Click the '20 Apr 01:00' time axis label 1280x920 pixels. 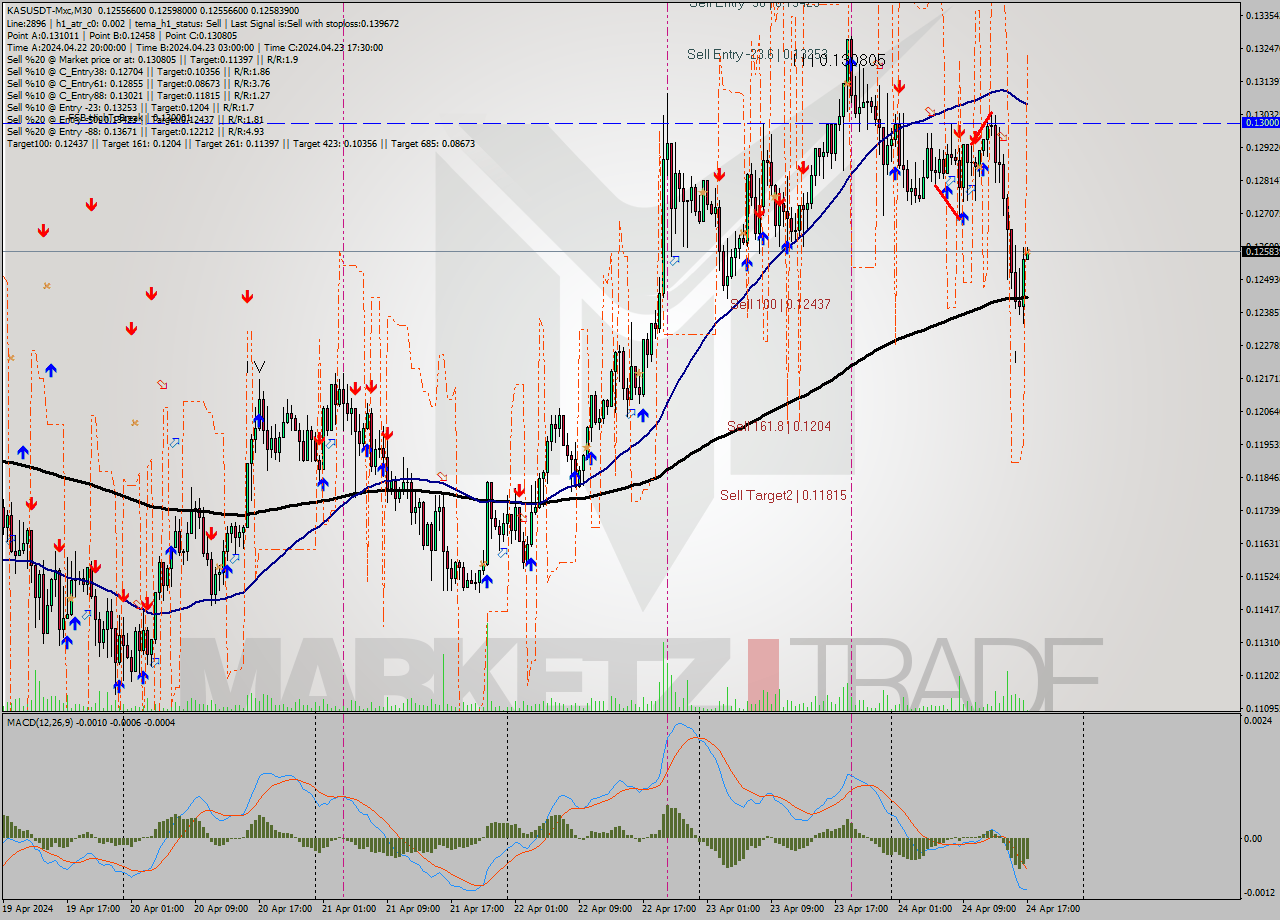click(158, 909)
